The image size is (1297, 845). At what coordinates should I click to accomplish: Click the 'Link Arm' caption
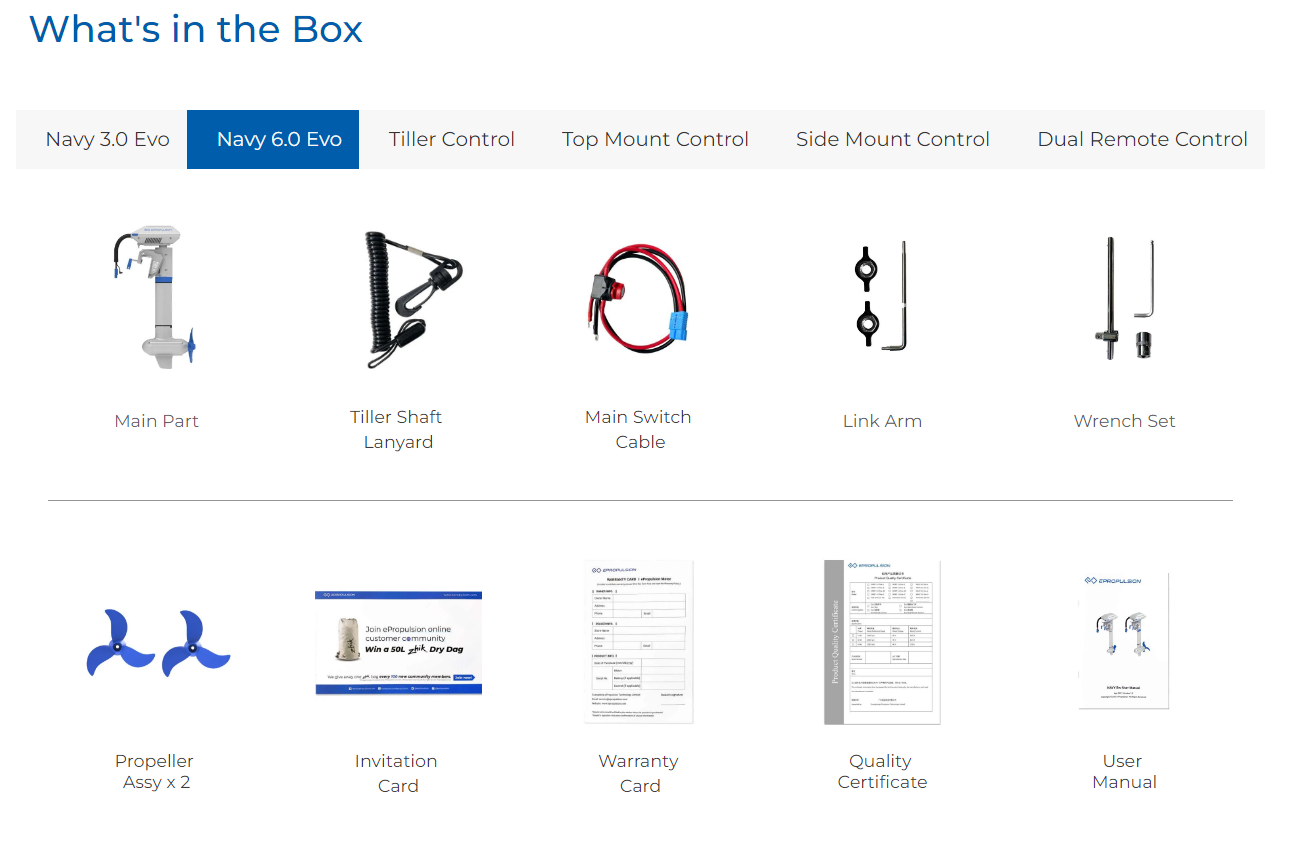pyautogui.click(x=882, y=421)
